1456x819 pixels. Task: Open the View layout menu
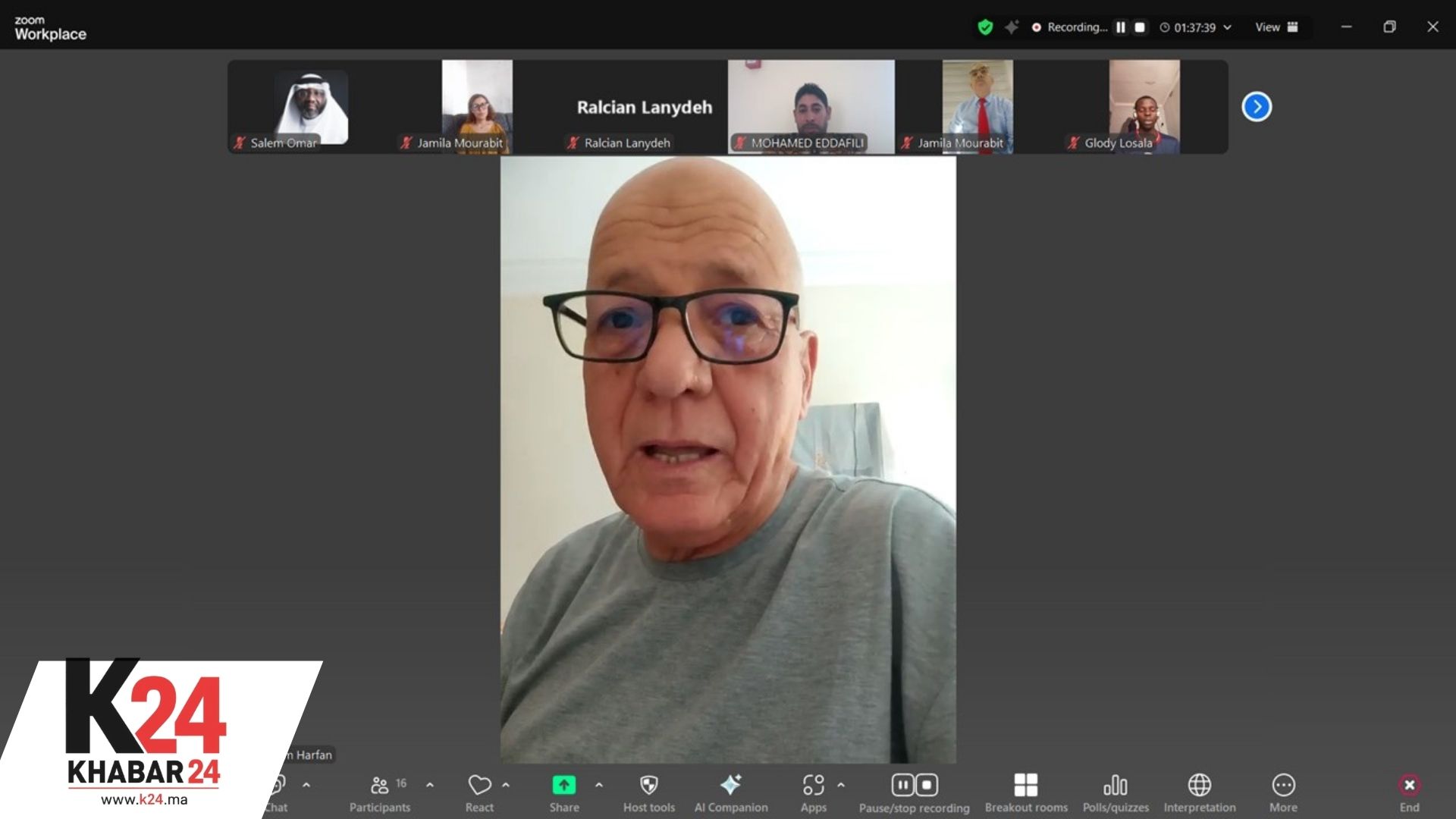coord(1276,27)
